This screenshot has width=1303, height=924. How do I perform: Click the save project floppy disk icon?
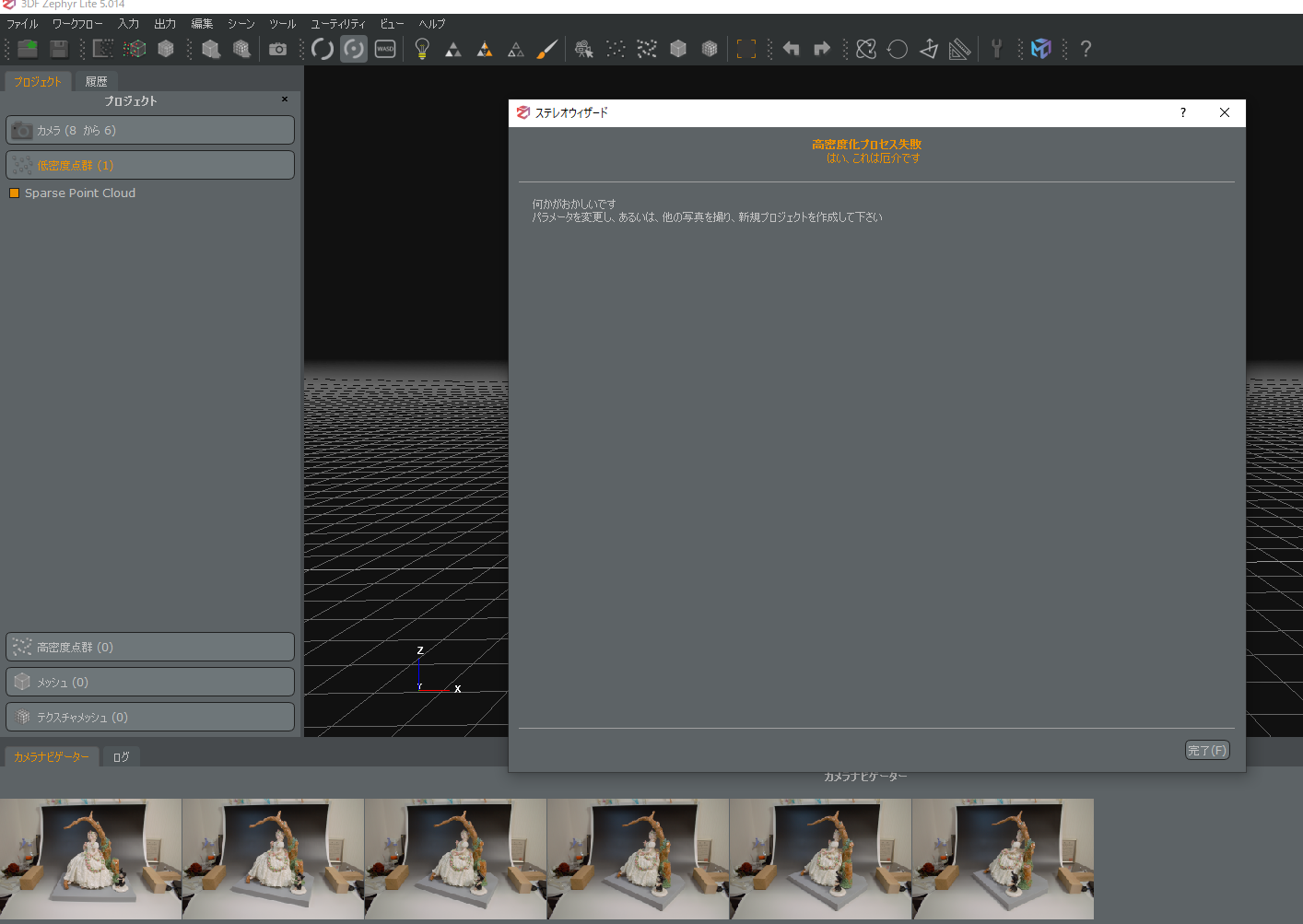(x=59, y=49)
